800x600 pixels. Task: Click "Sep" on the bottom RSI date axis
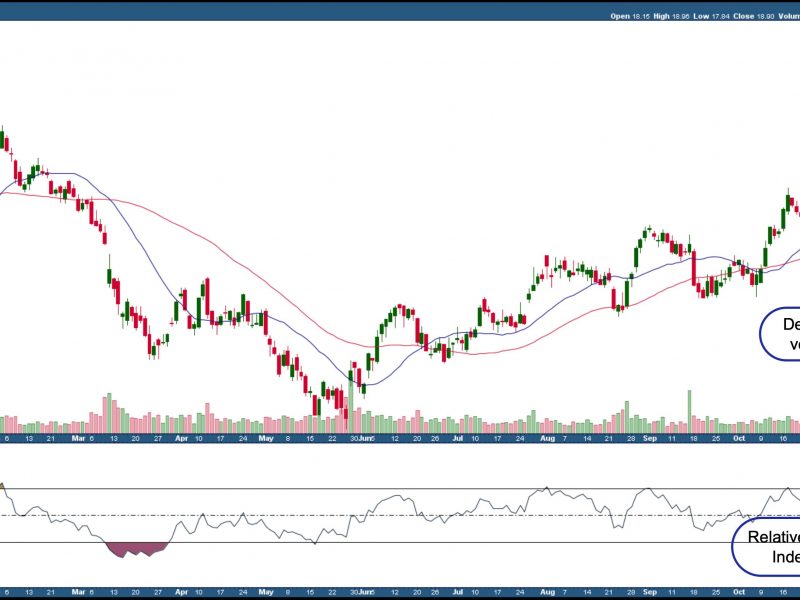[x=649, y=592]
